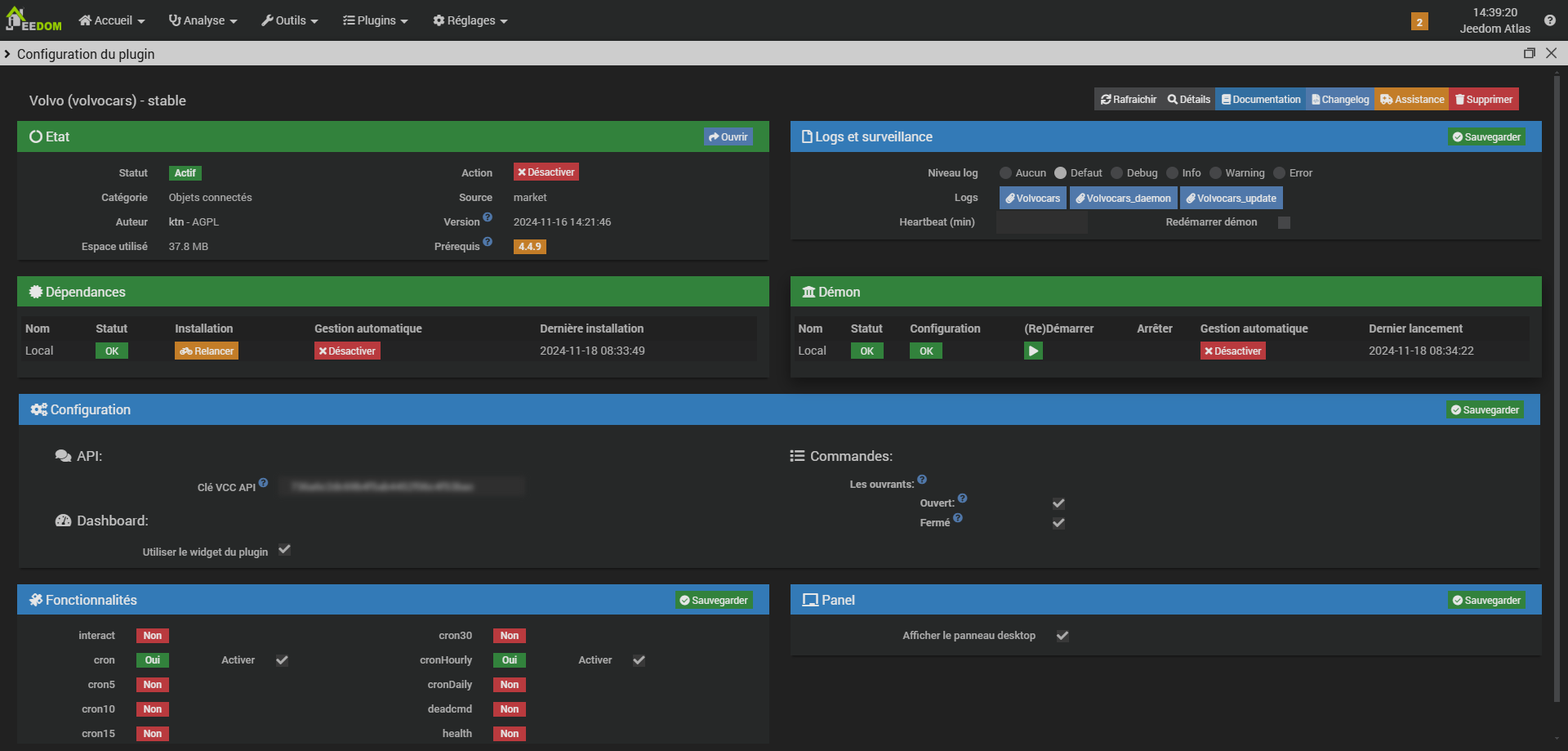The width and height of the screenshot is (1568, 751).
Task: Expand the Réglages menu
Action: pos(470,20)
